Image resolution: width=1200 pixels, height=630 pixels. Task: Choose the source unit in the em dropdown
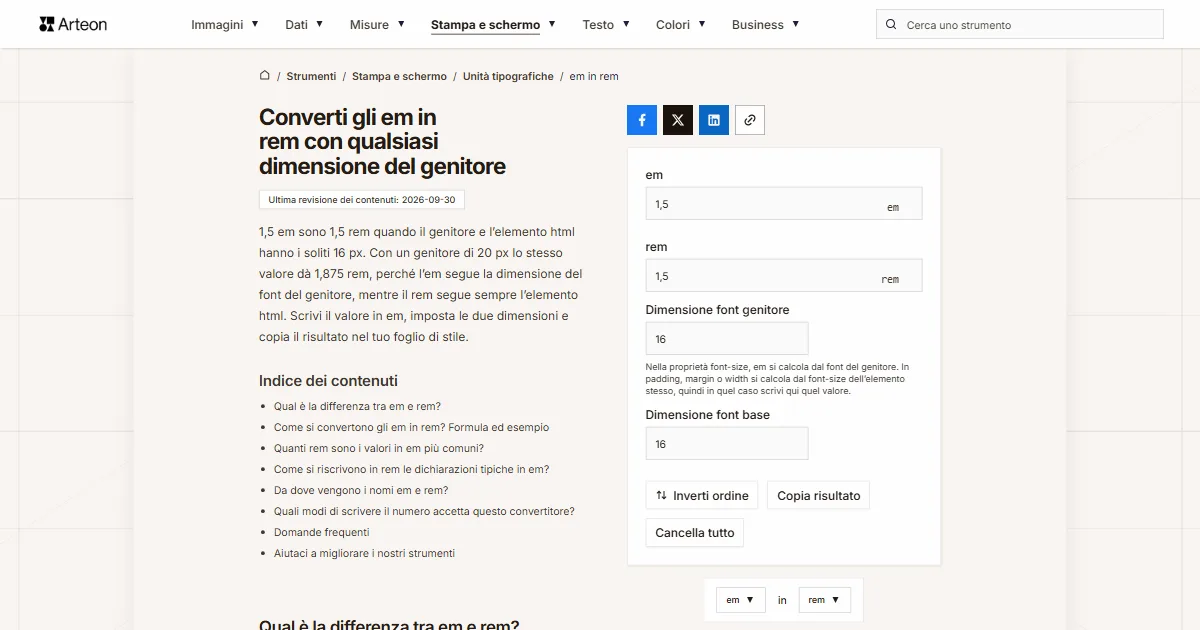click(741, 600)
